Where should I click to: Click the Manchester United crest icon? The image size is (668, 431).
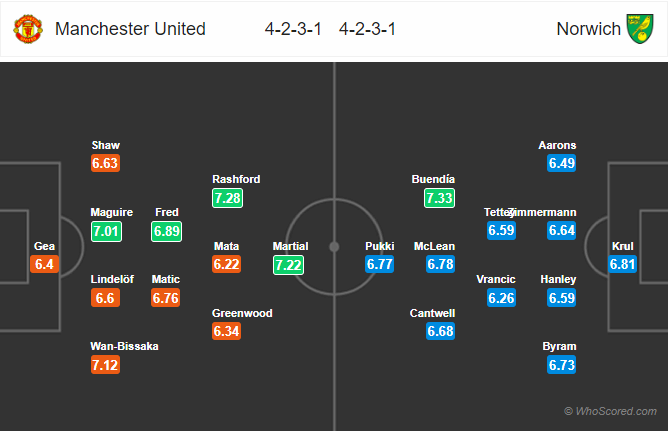tap(28, 29)
